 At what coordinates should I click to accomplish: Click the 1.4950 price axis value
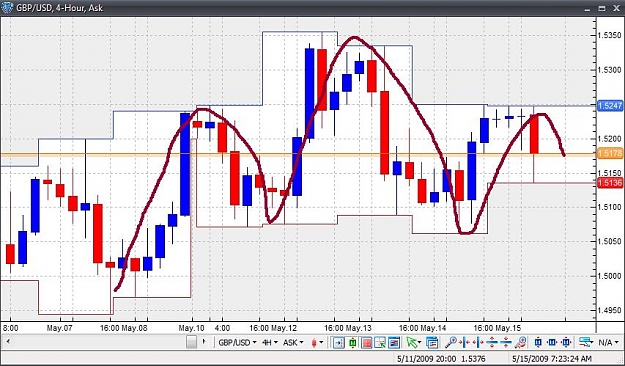tap(610, 310)
